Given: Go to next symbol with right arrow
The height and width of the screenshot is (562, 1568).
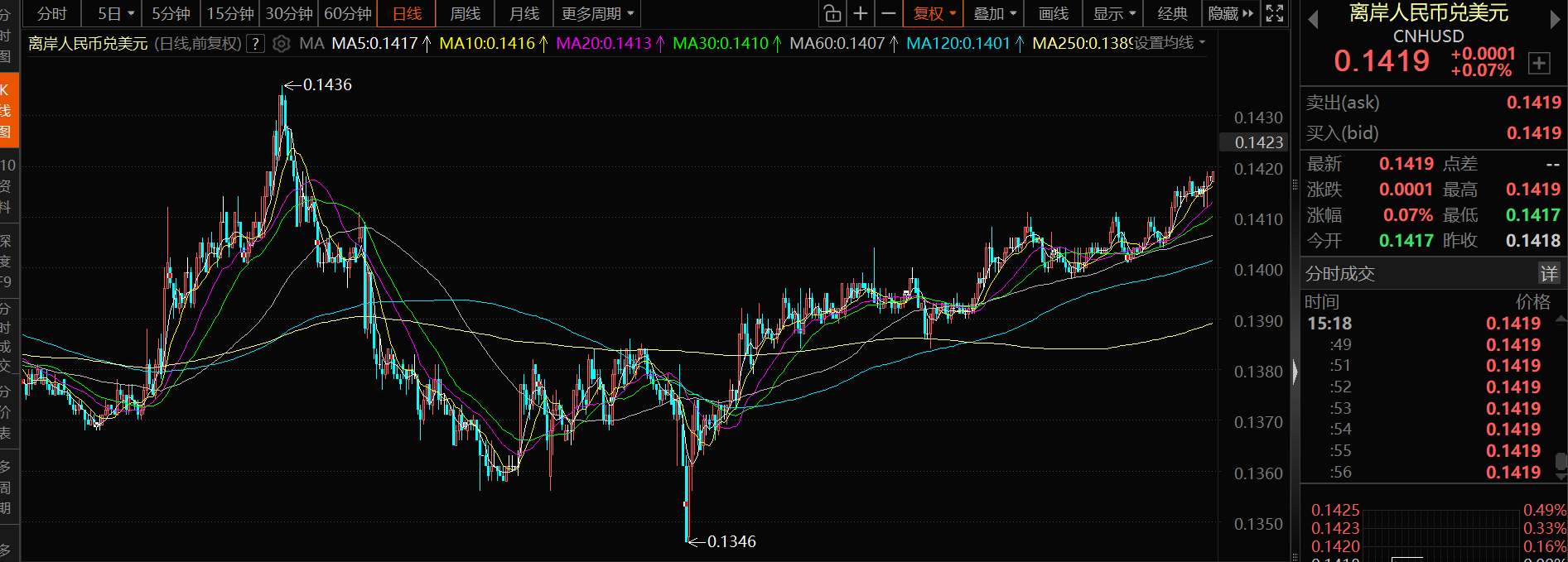Looking at the screenshot, I should 1555,19.
